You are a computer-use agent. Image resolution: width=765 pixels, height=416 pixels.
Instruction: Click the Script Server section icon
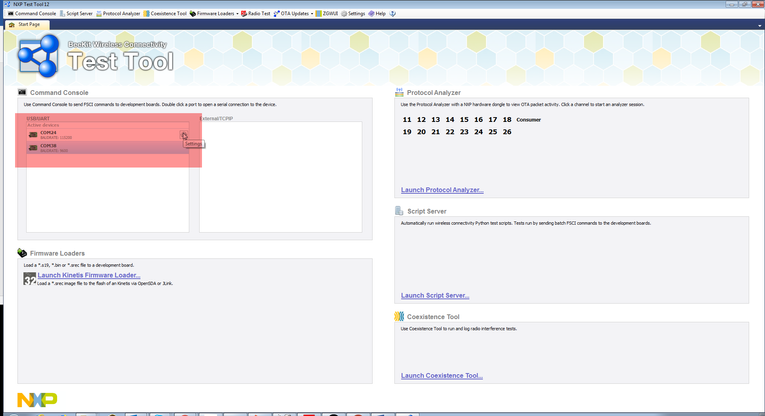399,211
